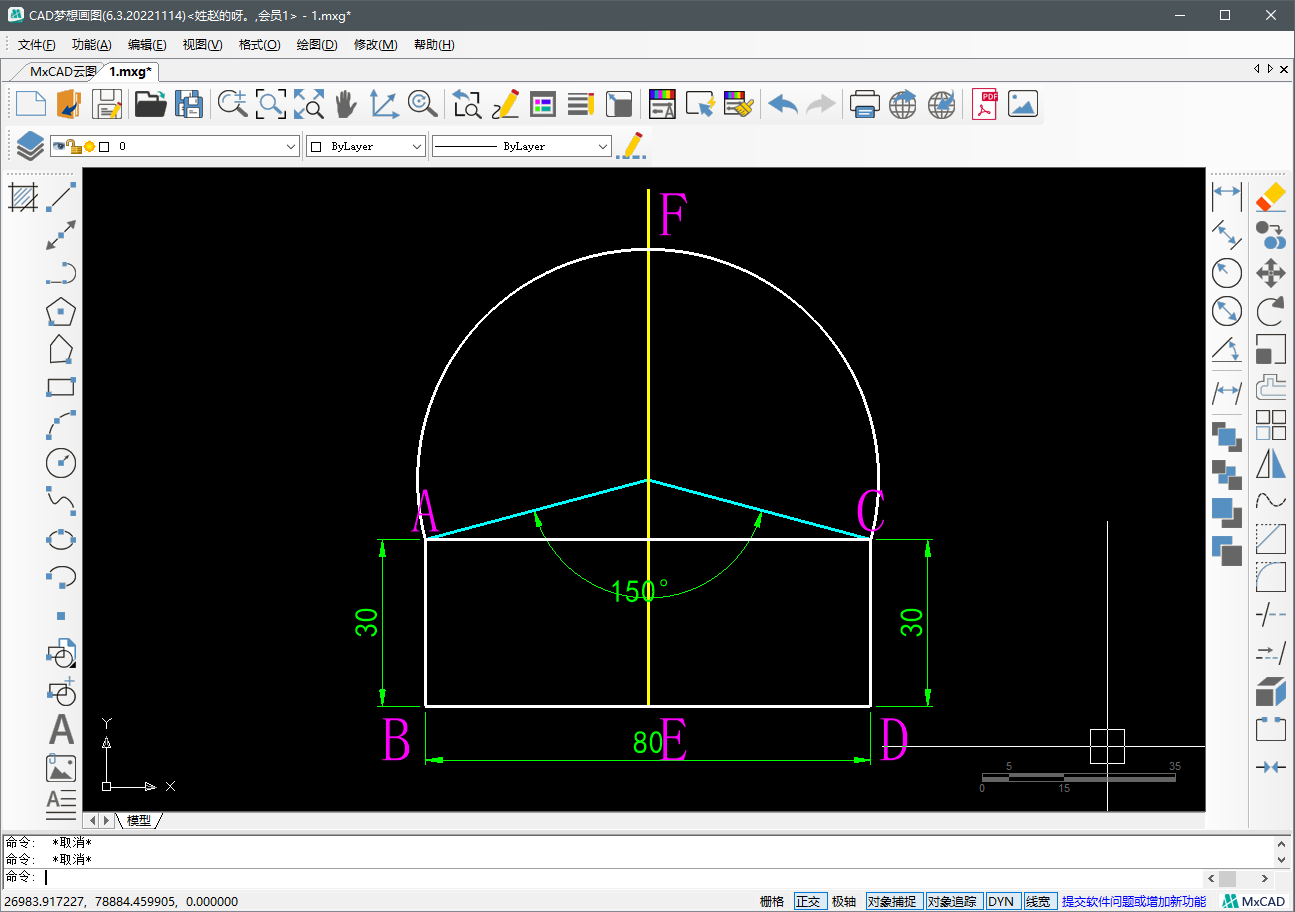This screenshot has height=912, width=1295.
Task: Close the current document tab with X
Action: point(1283,69)
